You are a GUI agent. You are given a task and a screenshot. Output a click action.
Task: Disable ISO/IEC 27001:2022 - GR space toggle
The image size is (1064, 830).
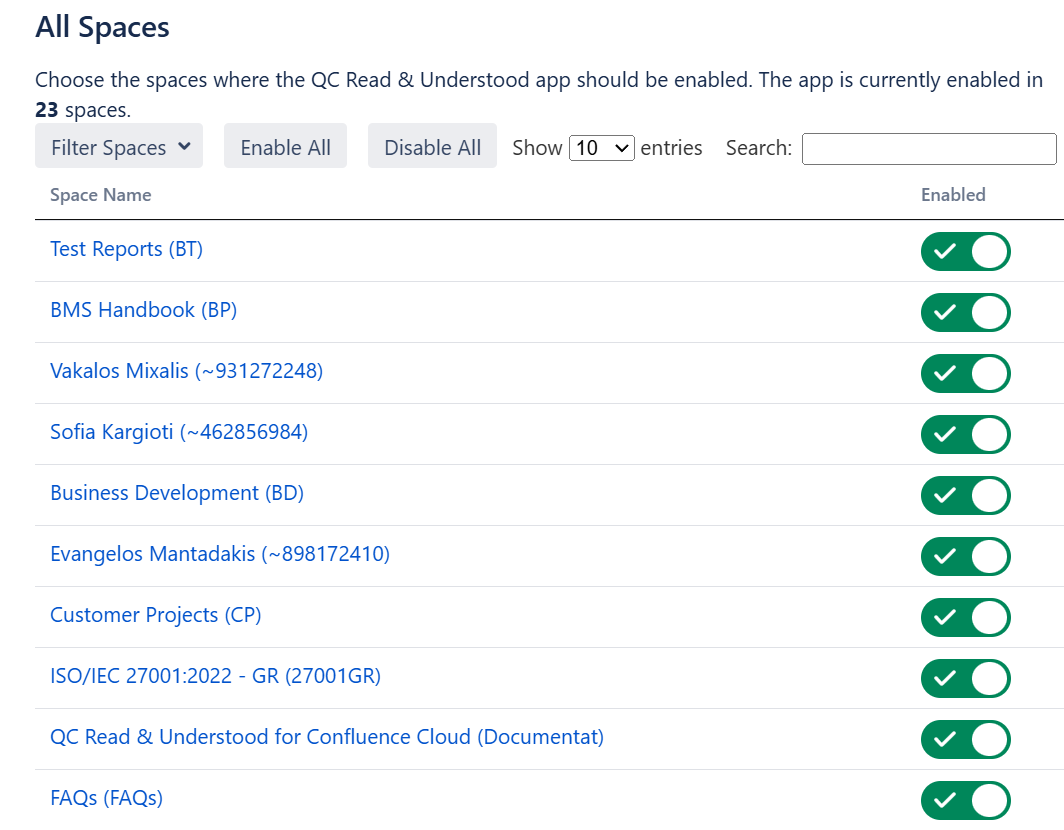coord(965,678)
